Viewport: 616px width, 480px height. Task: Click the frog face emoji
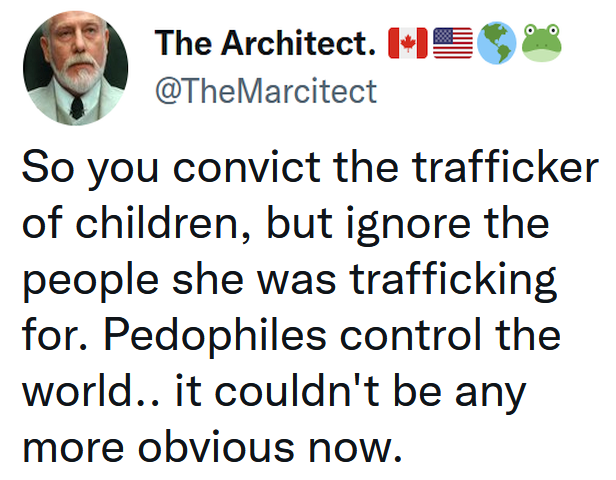tap(542, 42)
